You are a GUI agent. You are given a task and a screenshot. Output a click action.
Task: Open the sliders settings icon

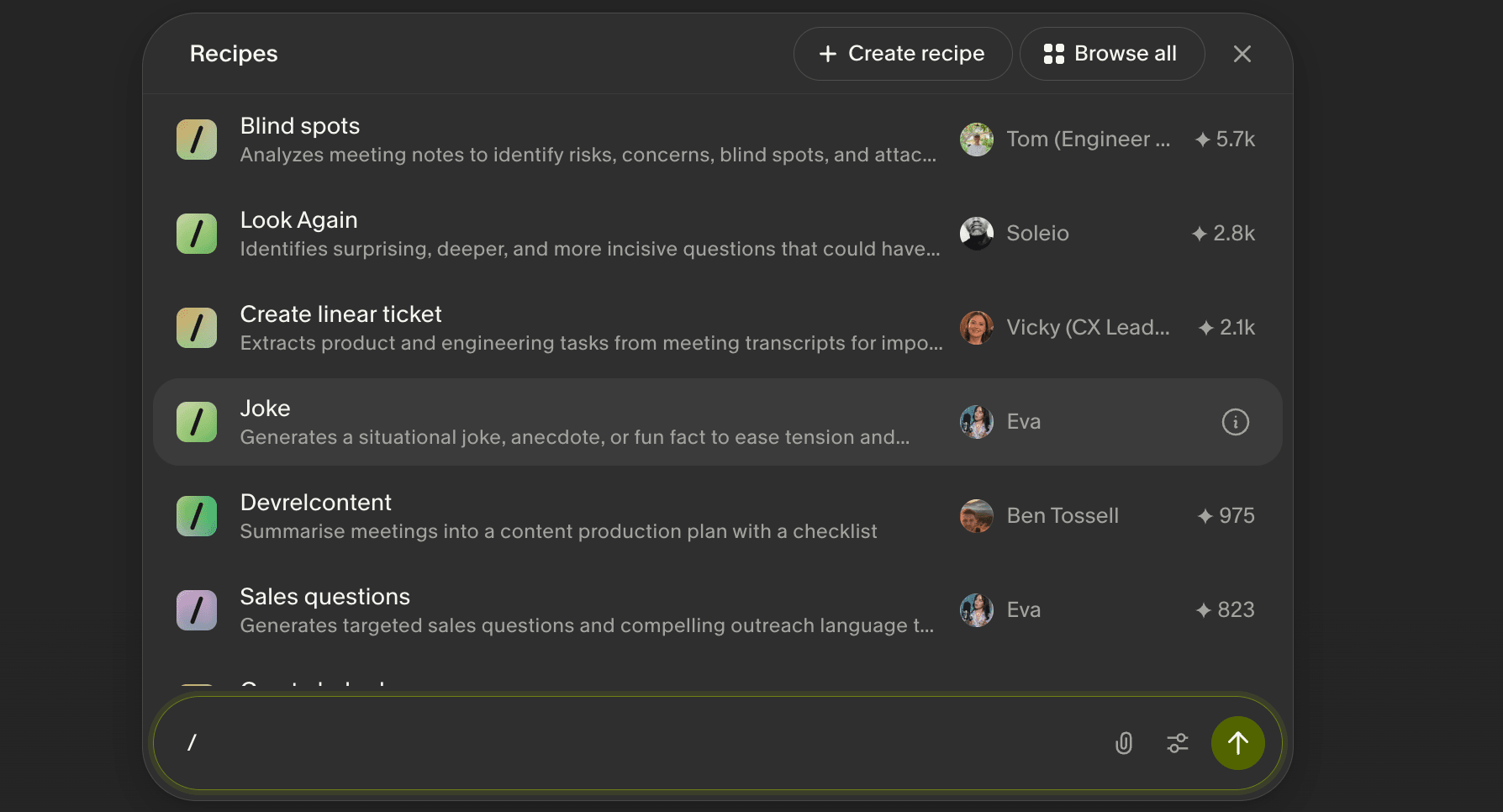pyautogui.click(x=1178, y=743)
